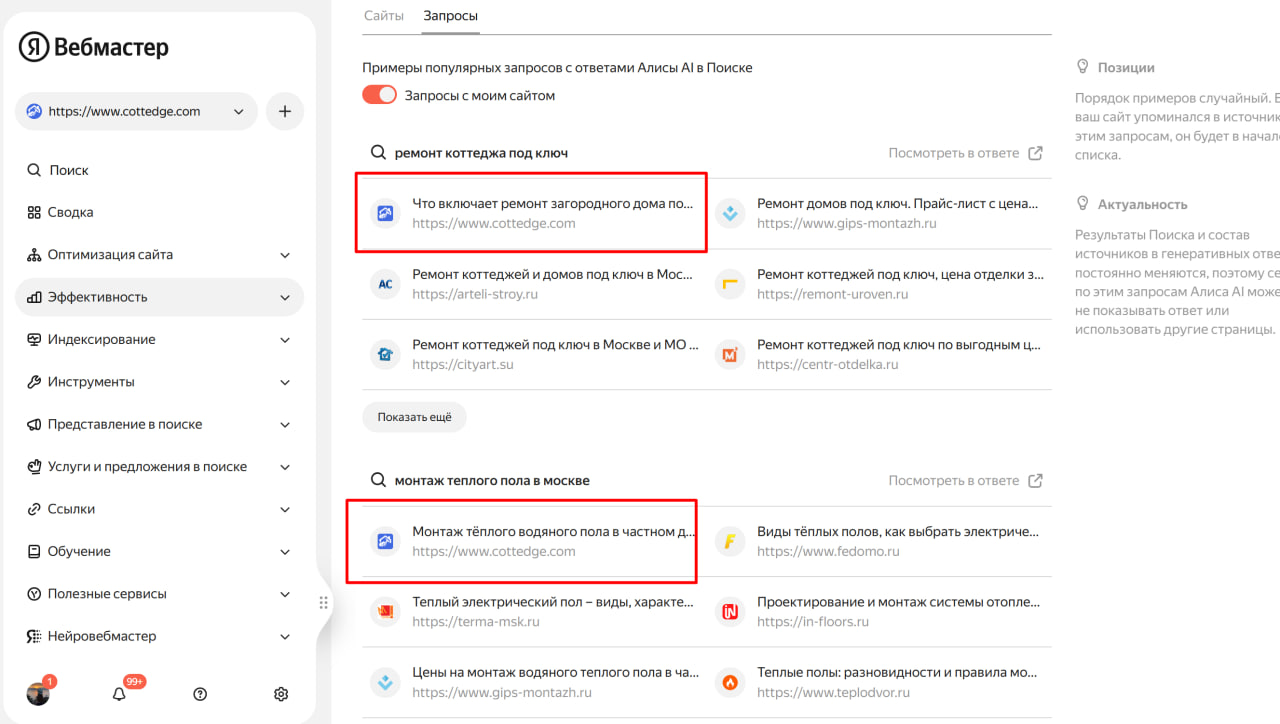Click the sidebar resize handle dots
The width and height of the screenshot is (1280, 724).
click(x=323, y=603)
